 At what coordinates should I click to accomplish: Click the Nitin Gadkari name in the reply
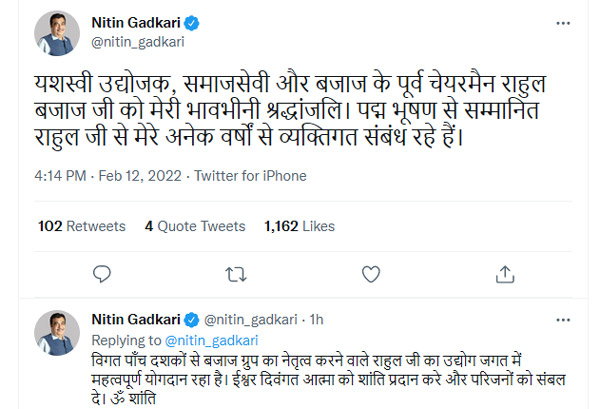click(x=137, y=319)
